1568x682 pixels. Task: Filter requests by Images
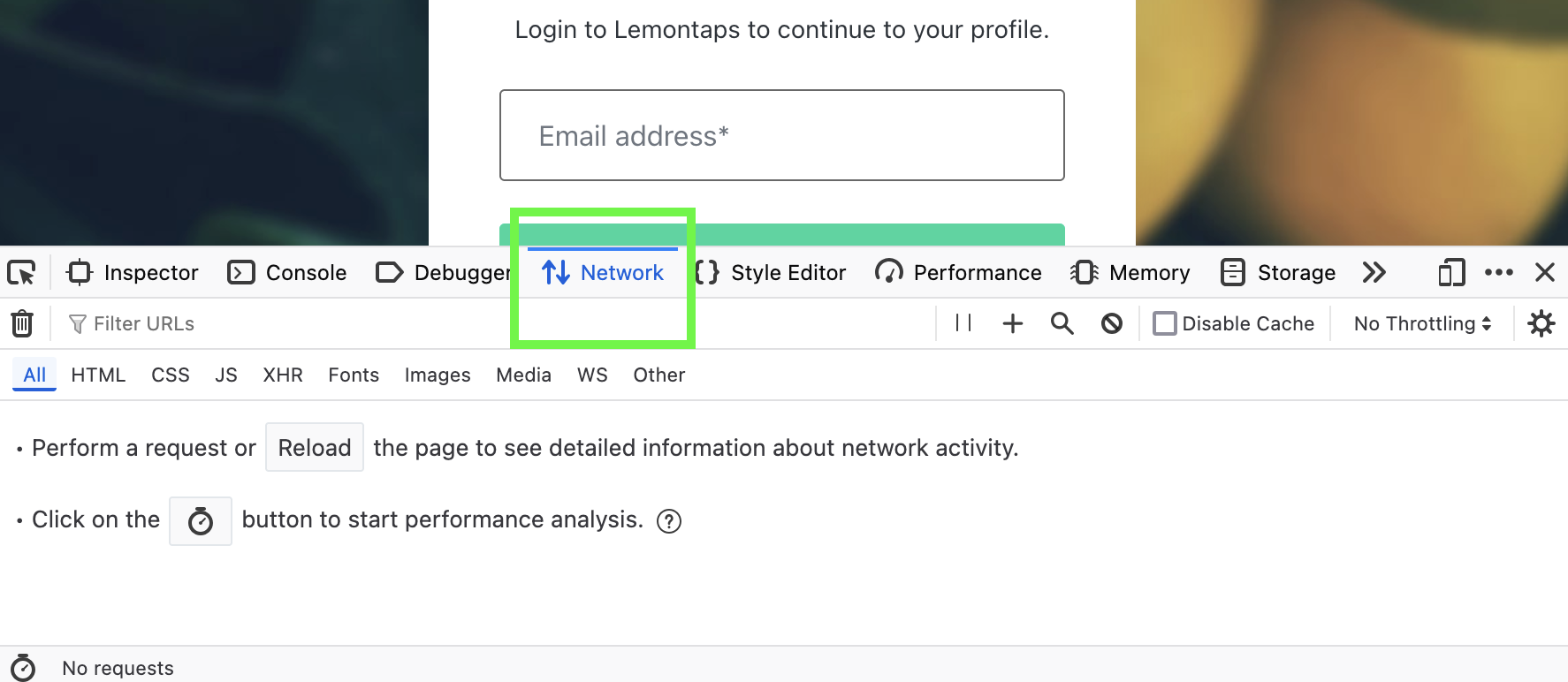pos(438,375)
